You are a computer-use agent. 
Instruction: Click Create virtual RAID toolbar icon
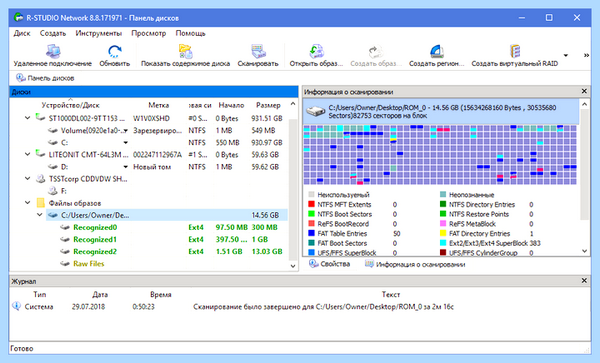[x=515, y=51]
